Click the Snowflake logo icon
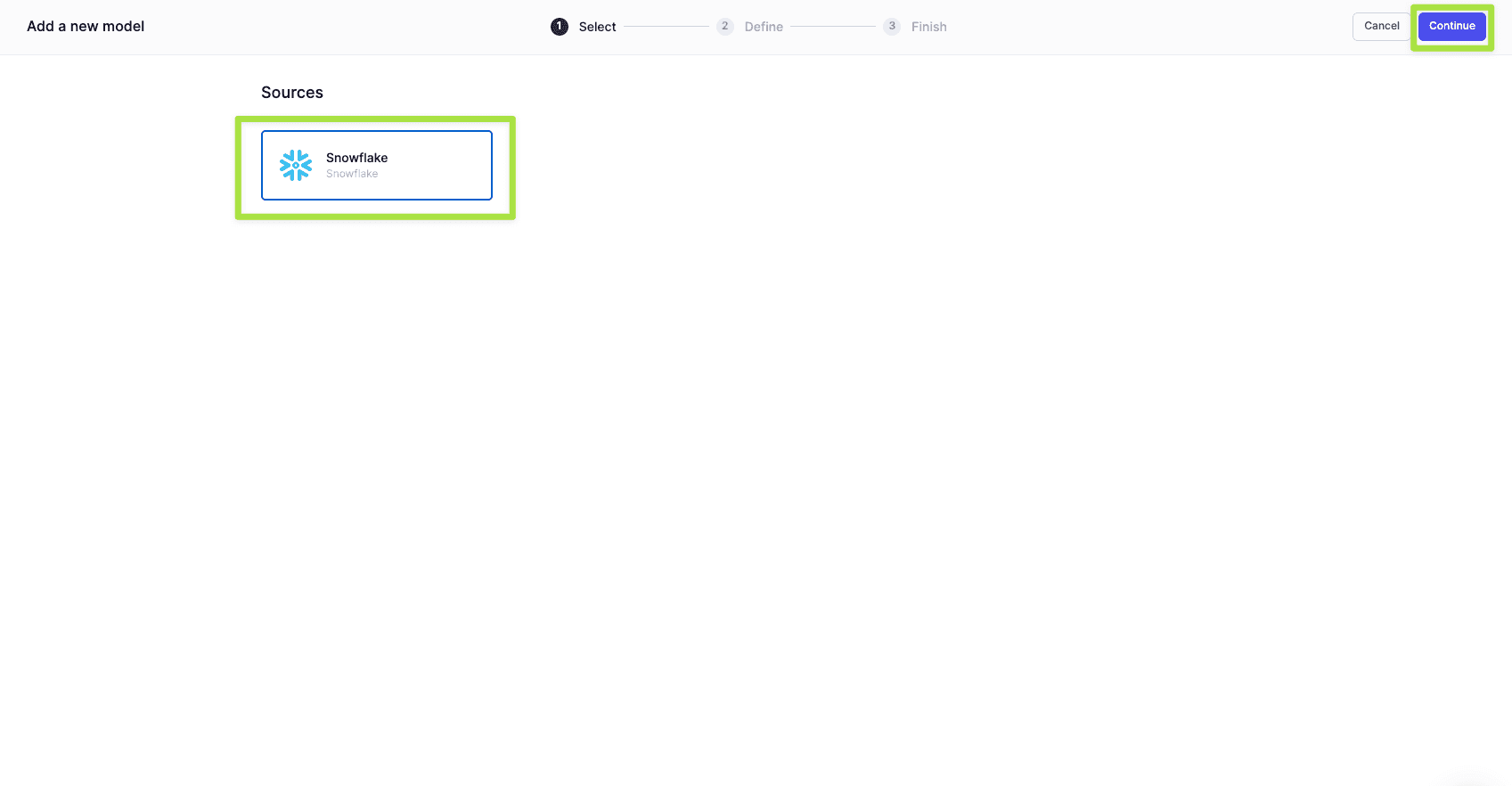Screen dimensions: 1512x786 (296, 165)
